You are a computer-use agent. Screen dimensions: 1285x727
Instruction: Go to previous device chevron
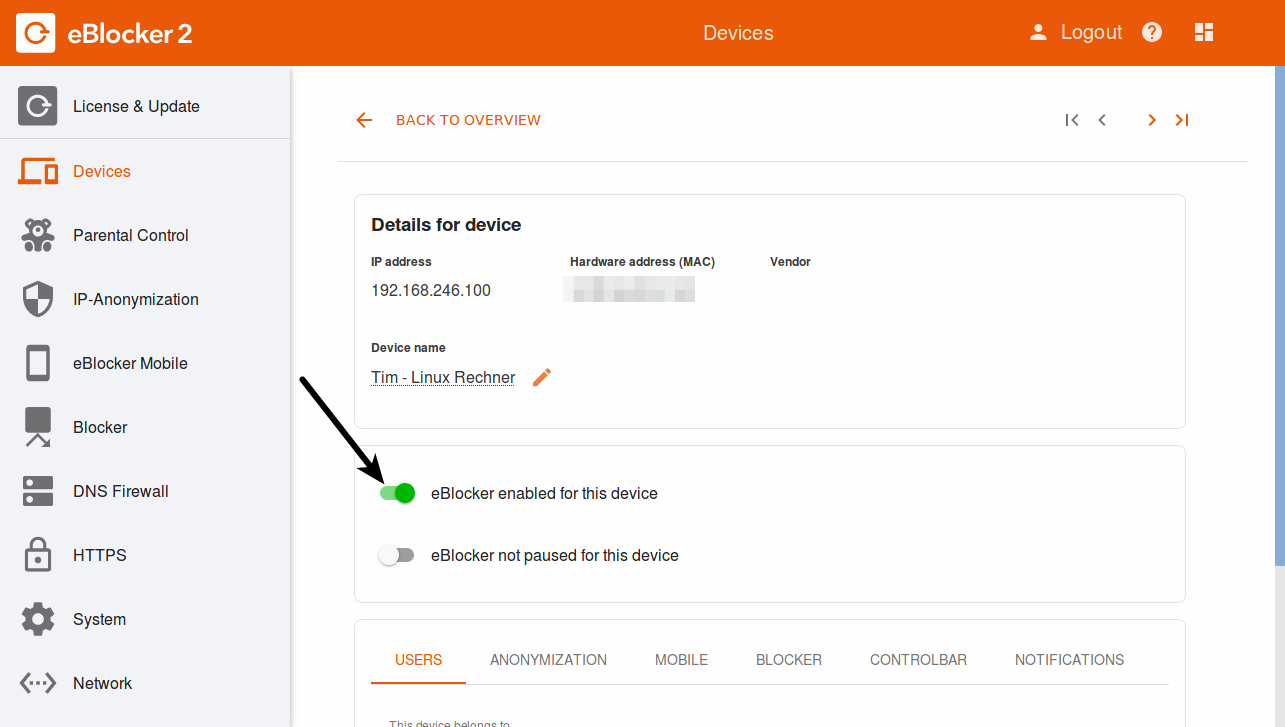point(1102,120)
